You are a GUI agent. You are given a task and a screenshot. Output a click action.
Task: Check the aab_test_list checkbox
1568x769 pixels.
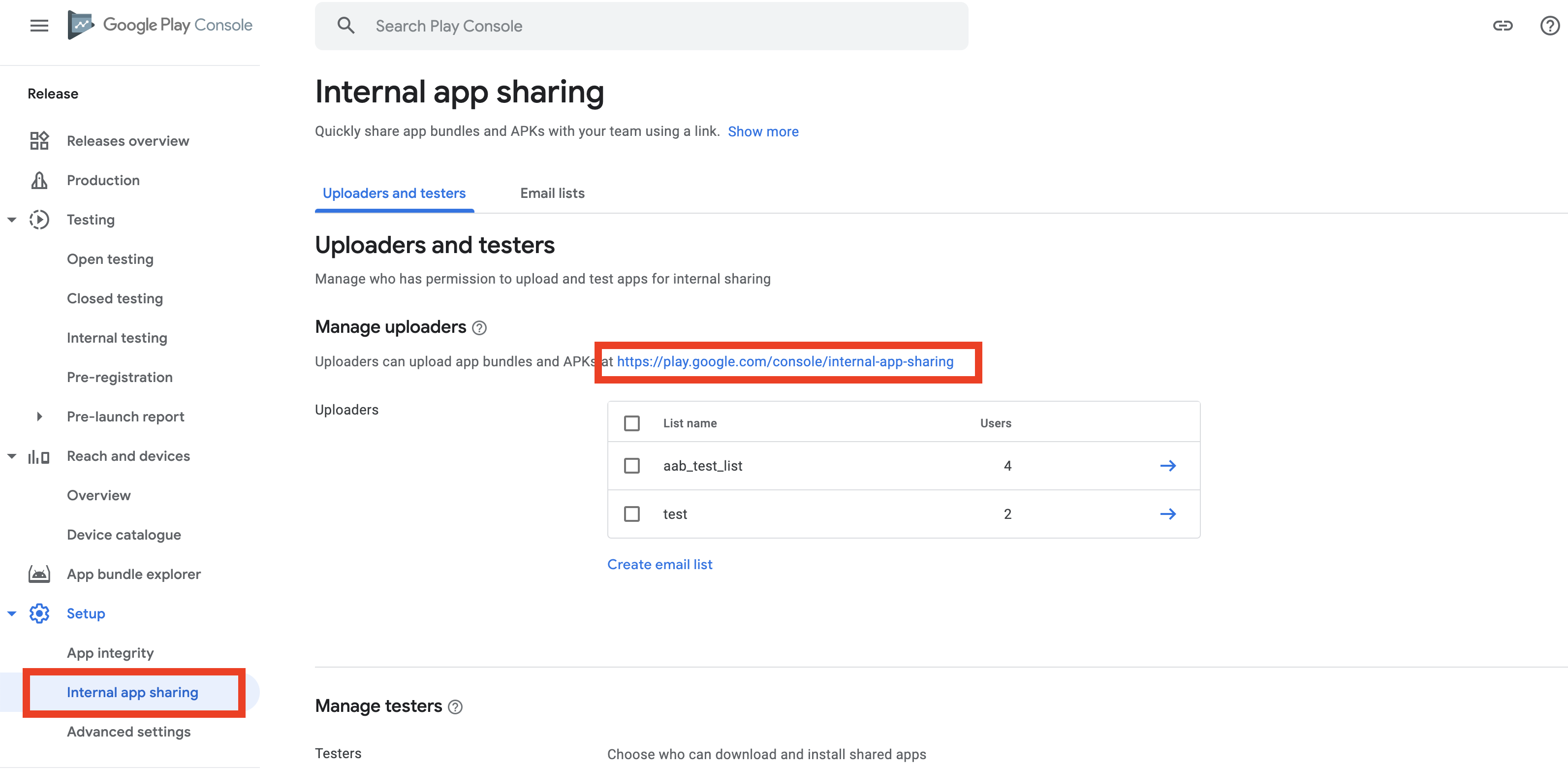[632, 466]
